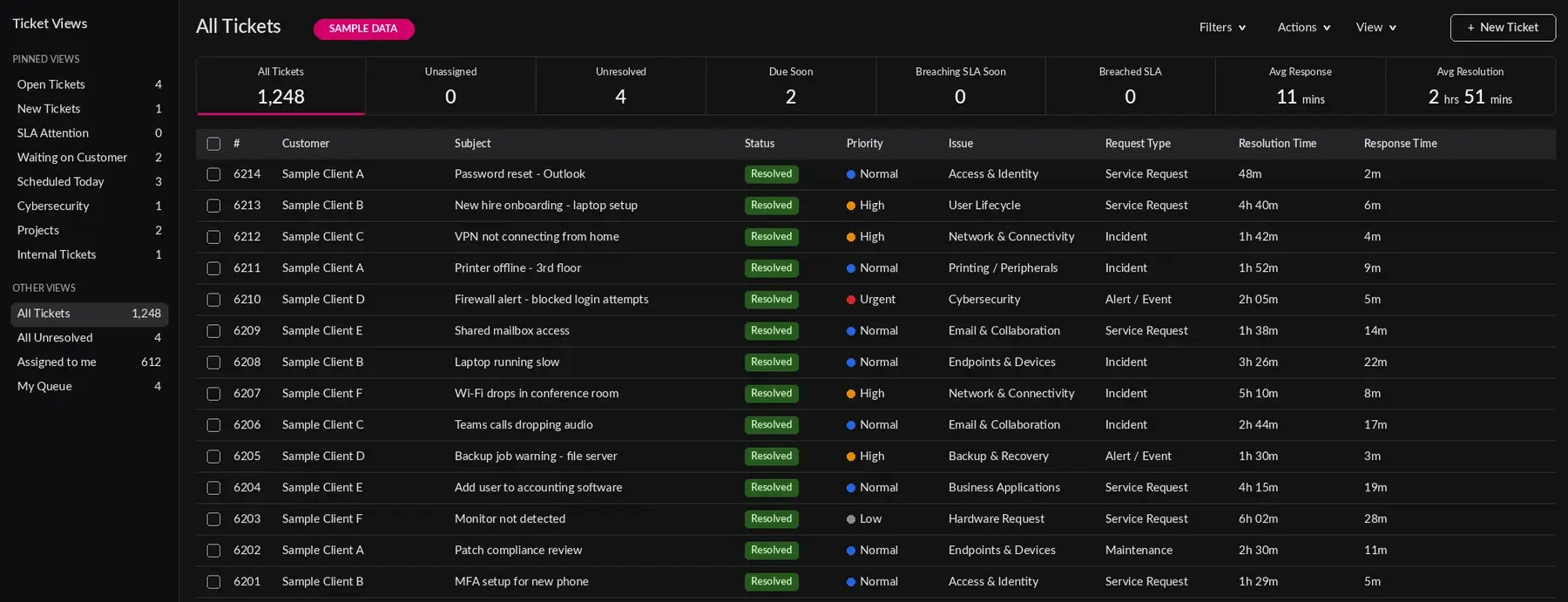Open the Internal Tickets view

click(x=89, y=255)
